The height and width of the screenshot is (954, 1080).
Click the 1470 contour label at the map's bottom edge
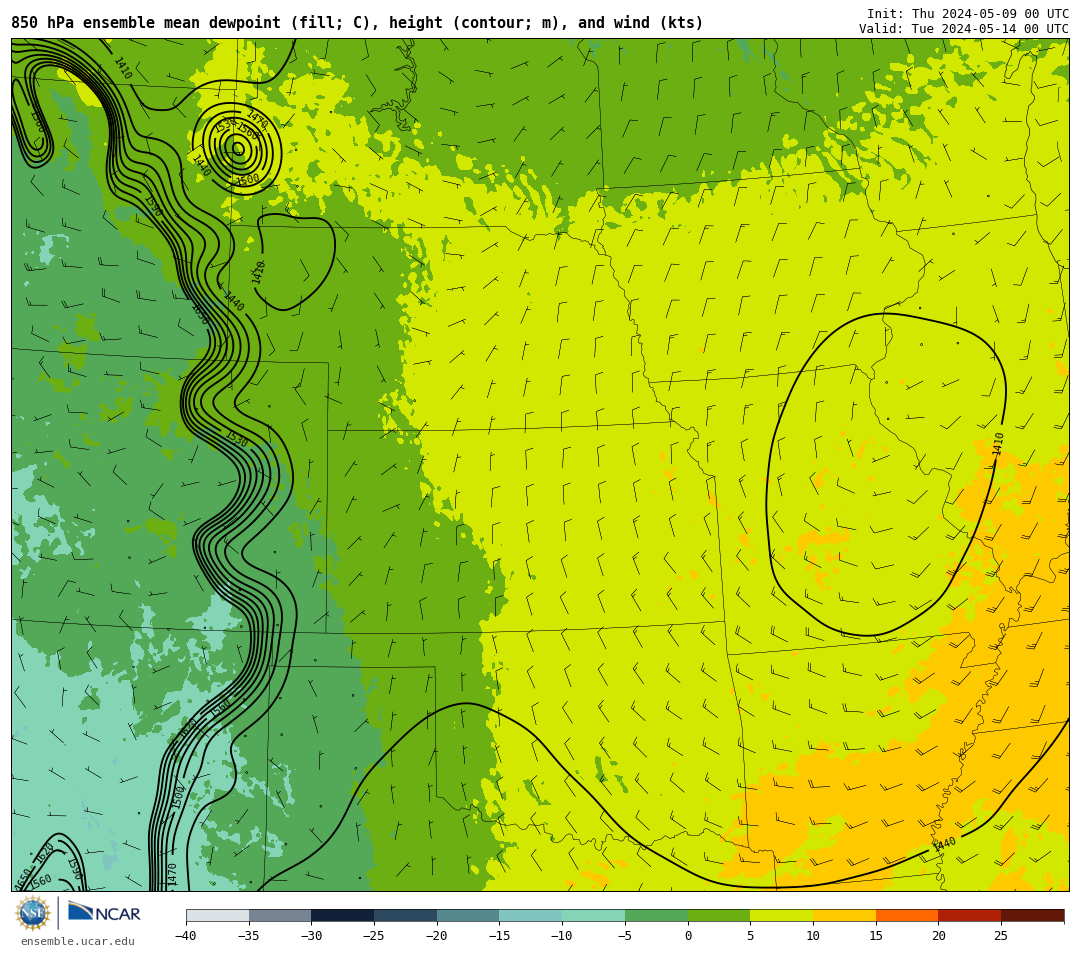(172, 874)
